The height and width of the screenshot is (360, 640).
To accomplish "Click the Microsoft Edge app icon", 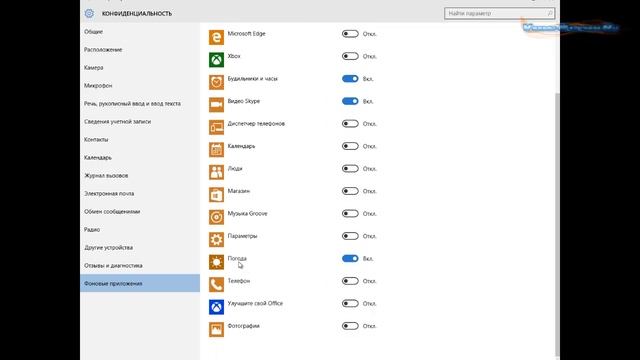I will pyautogui.click(x=216, y=37).
